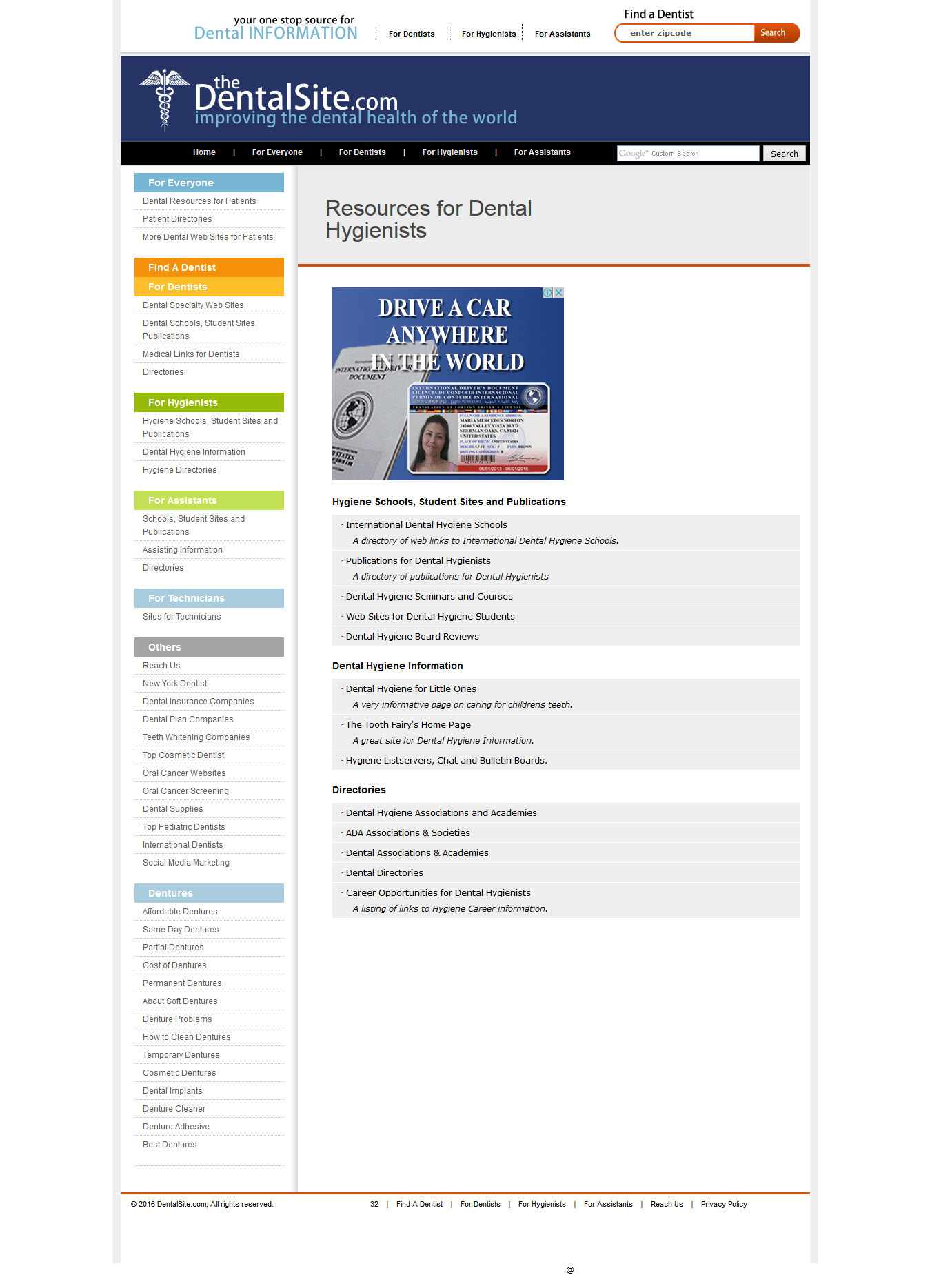Open Career Opportunities for Dental Hygienists
Viewport: 930px width, 1288px height.
pyautogui.click(x=438, y=893)
